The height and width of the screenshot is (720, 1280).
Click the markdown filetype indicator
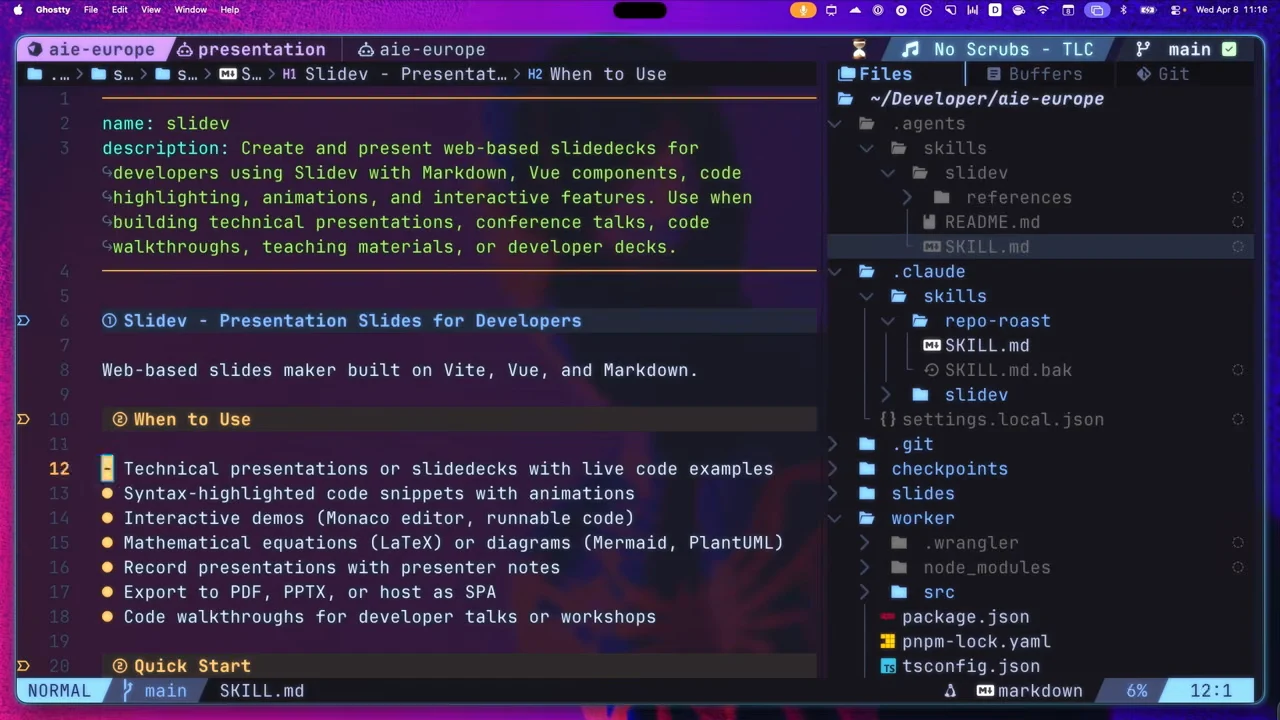[x=1029, y=691]
